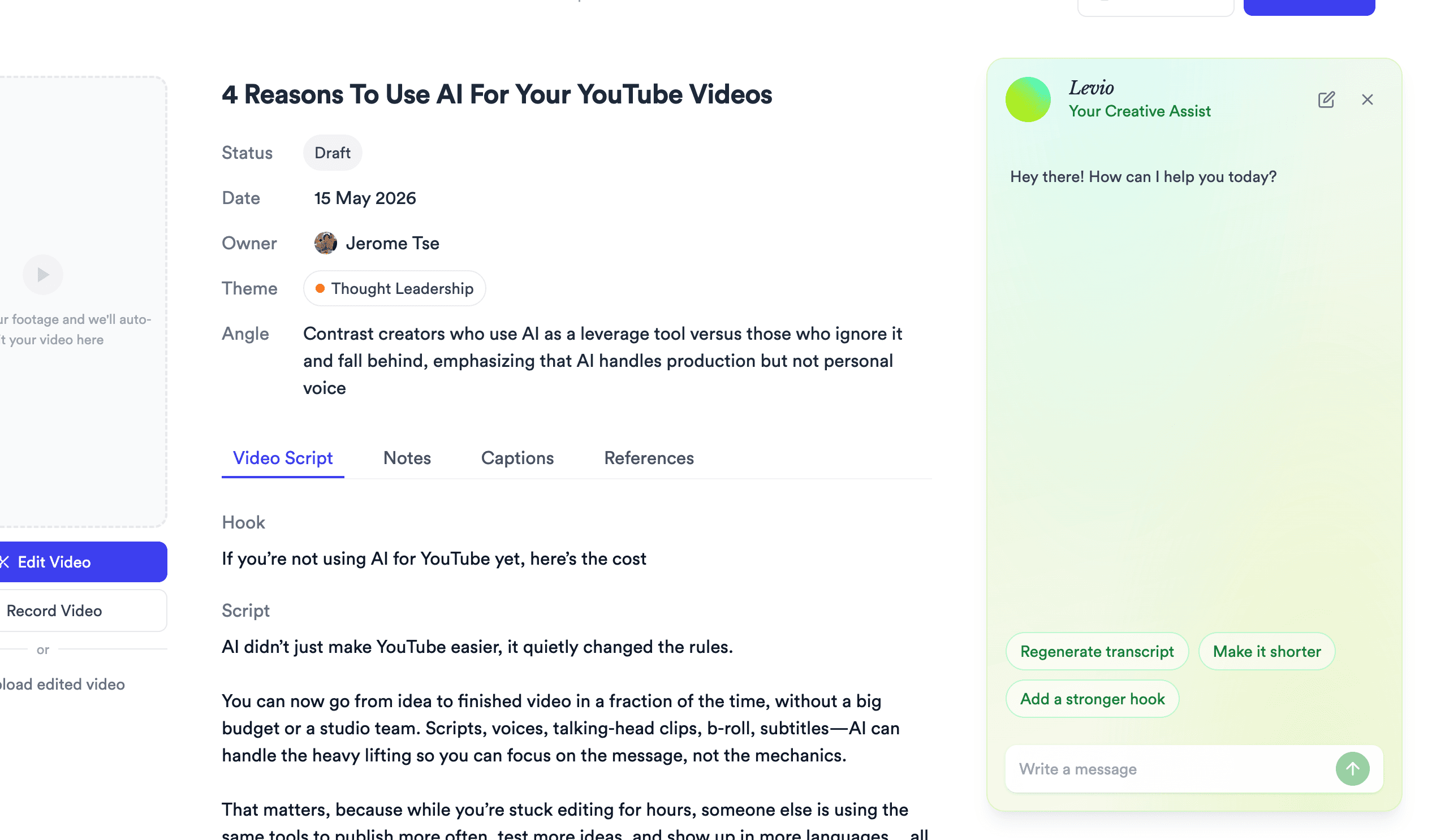Switch to the Notes tab
The image size is (1432, 840).
click(407, 458)
